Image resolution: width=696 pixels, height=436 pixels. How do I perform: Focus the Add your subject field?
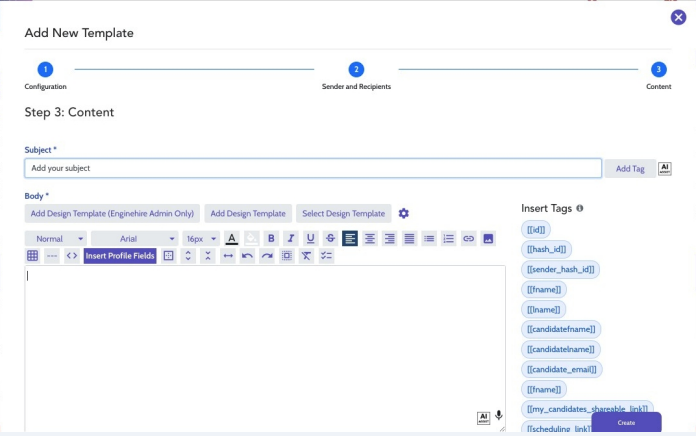[313, 168]
